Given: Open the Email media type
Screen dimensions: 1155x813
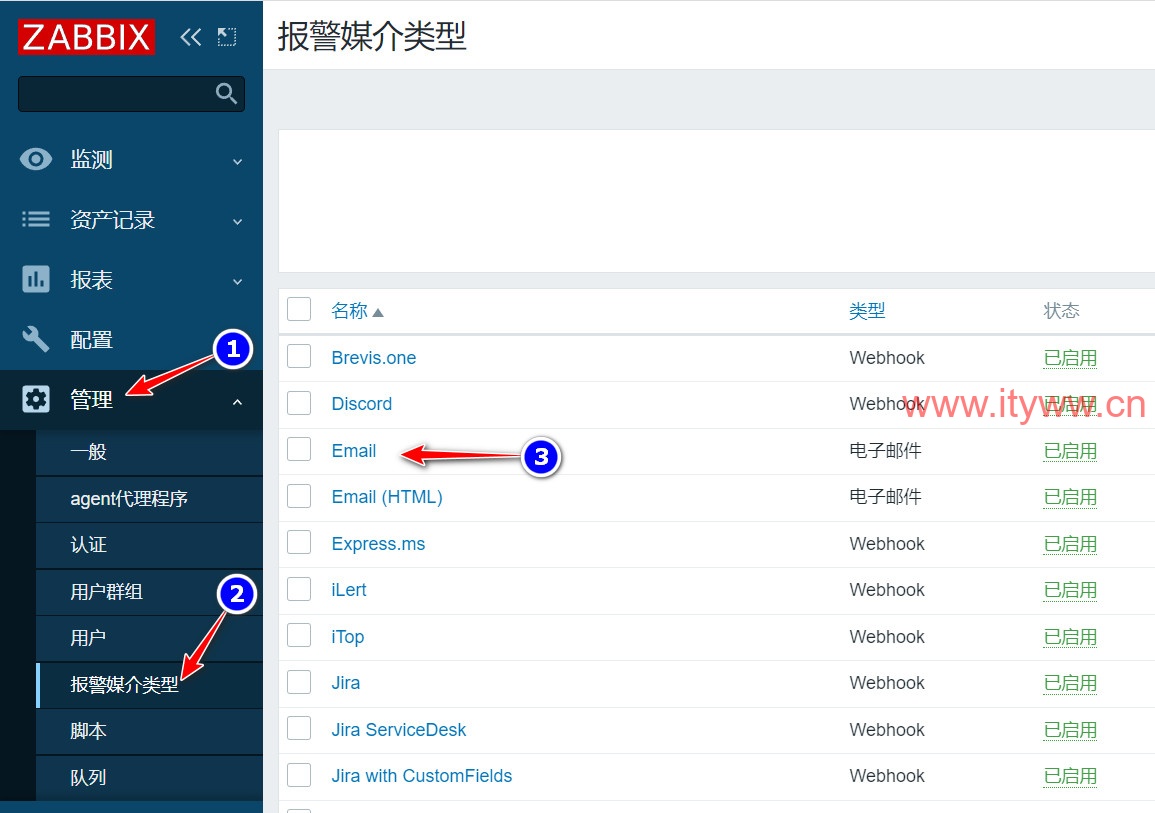Looking at the screenshot, I should 354,451.
